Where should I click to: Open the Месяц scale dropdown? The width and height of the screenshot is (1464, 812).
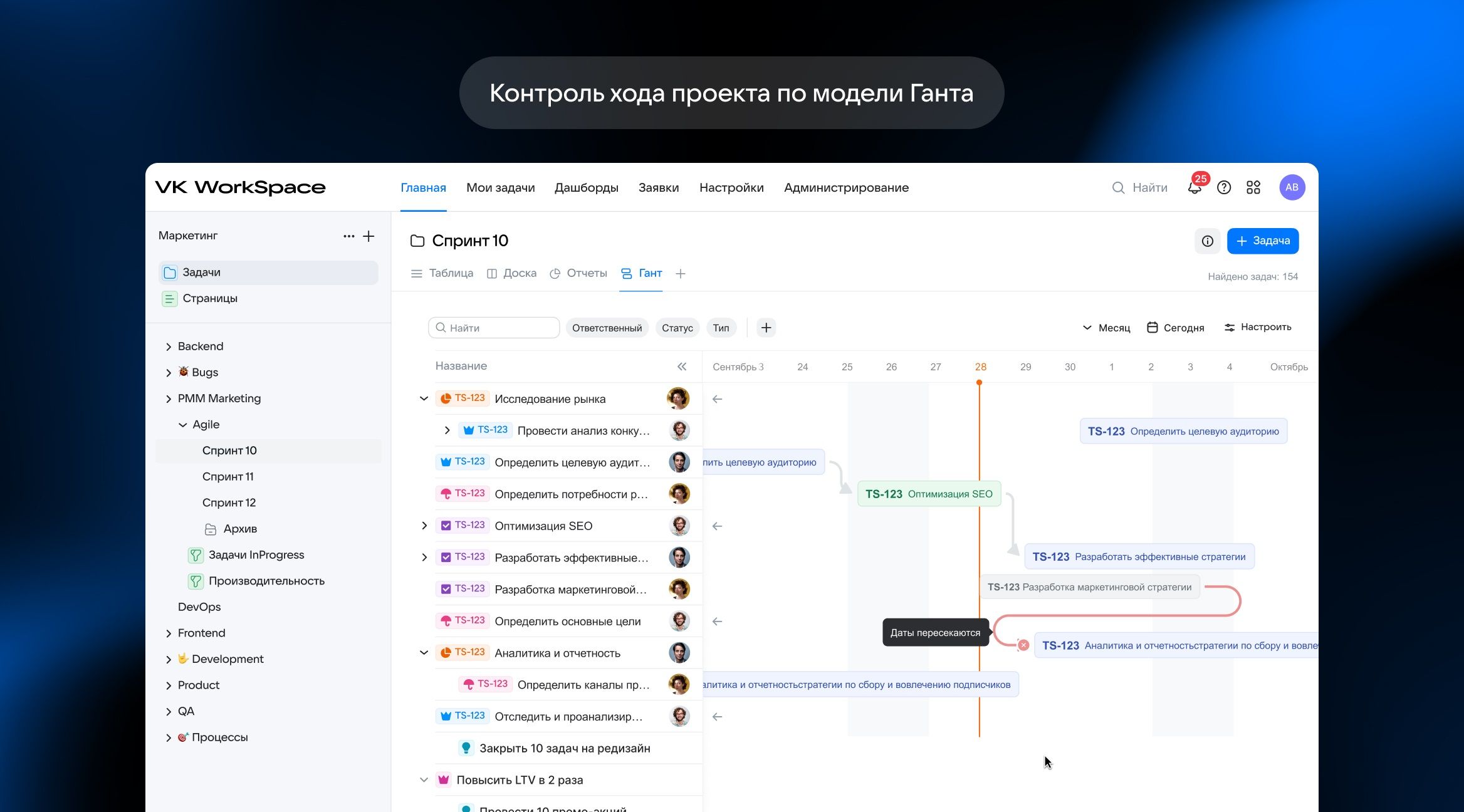[1106, 328]
